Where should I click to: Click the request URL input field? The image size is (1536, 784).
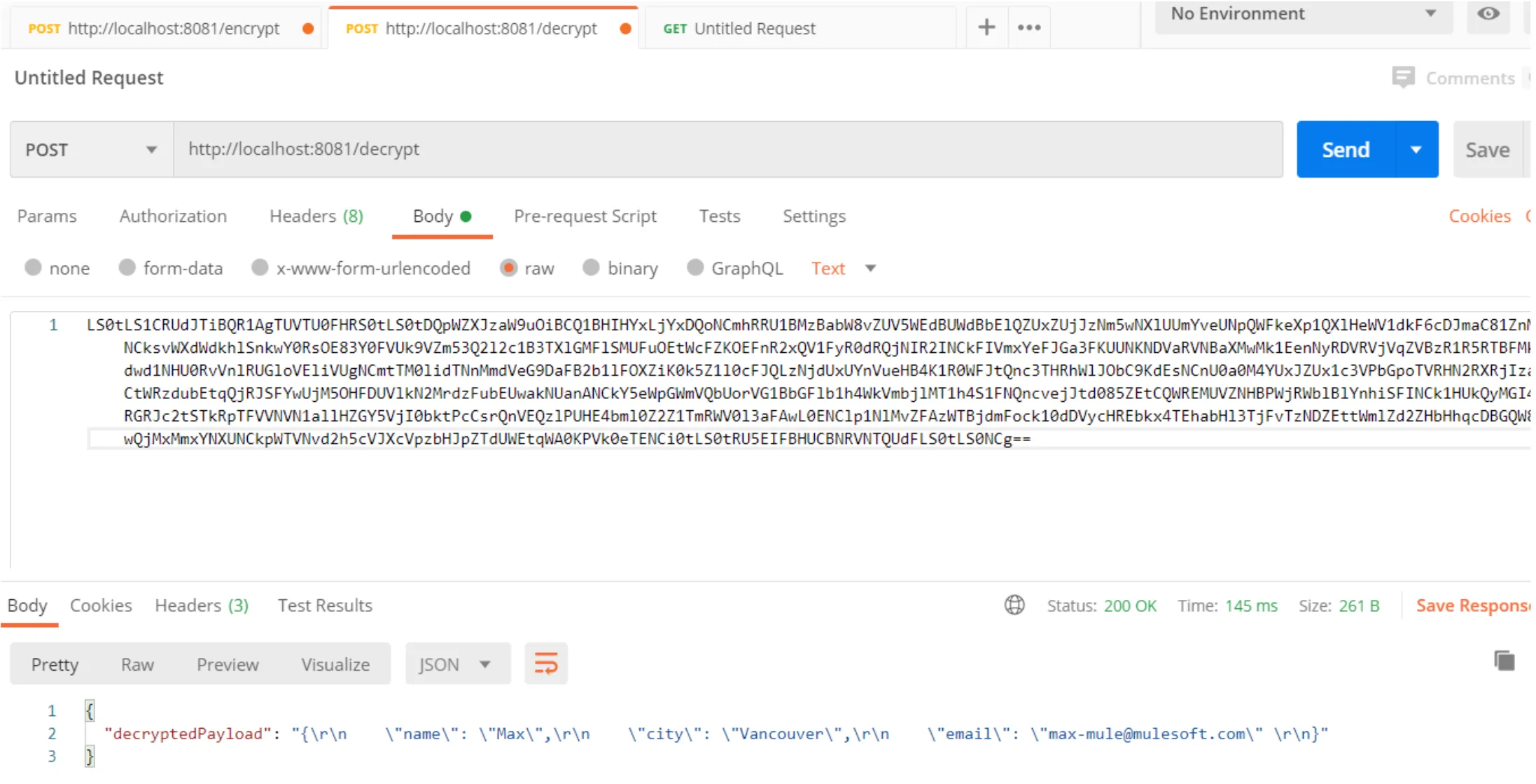coord(728,149)
